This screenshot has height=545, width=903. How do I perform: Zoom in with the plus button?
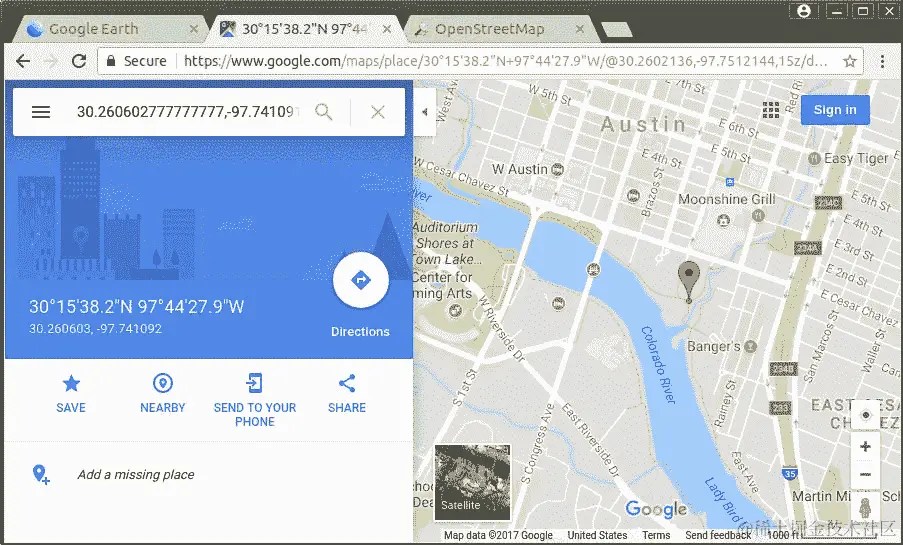(x=865, y=446)
